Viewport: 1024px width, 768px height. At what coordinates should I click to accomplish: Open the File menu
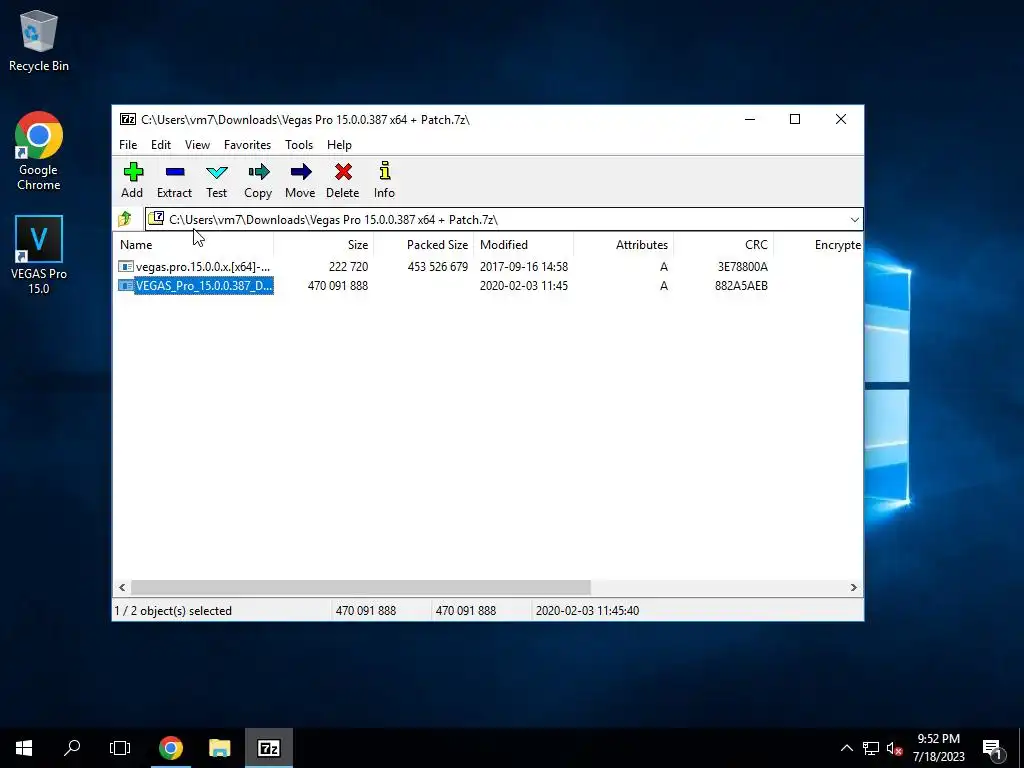point(128,145)
